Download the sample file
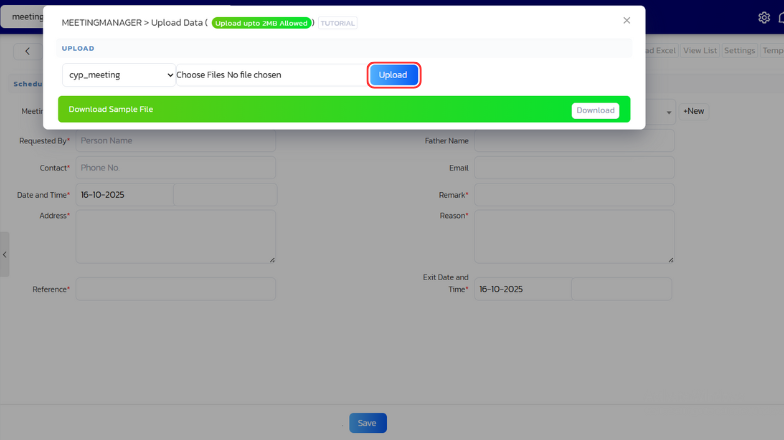Screen dimensions: 784x440 [x=595, y=110]
